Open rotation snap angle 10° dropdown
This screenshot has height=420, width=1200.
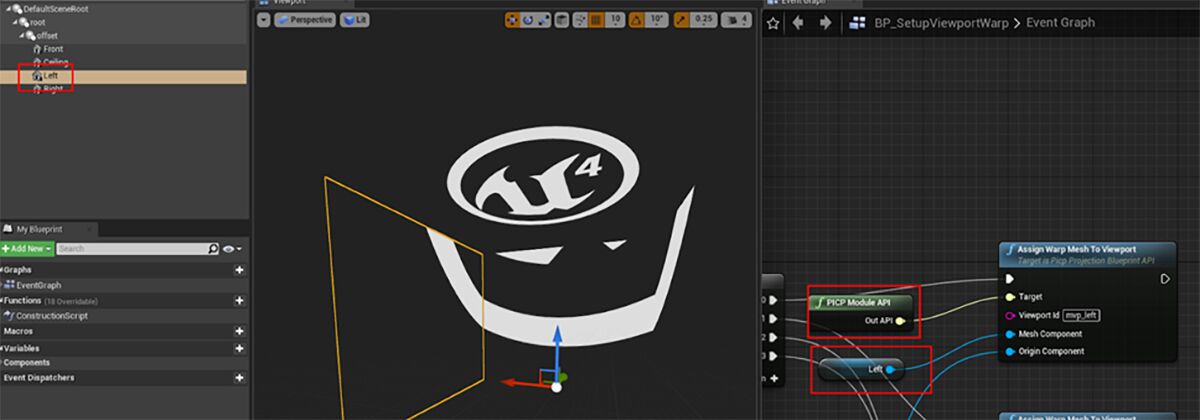coord(659,20)
